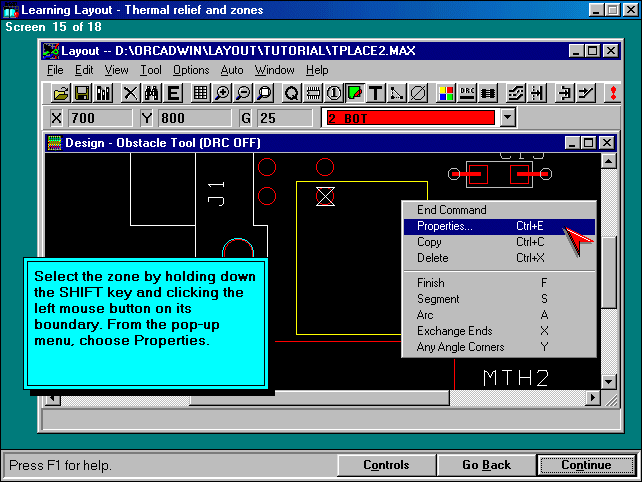Image resolution: width=642 pixels, height=482 pixels.
Task: Select the Zoom Out magnifier icon
Action: click(x=243, y=93)
